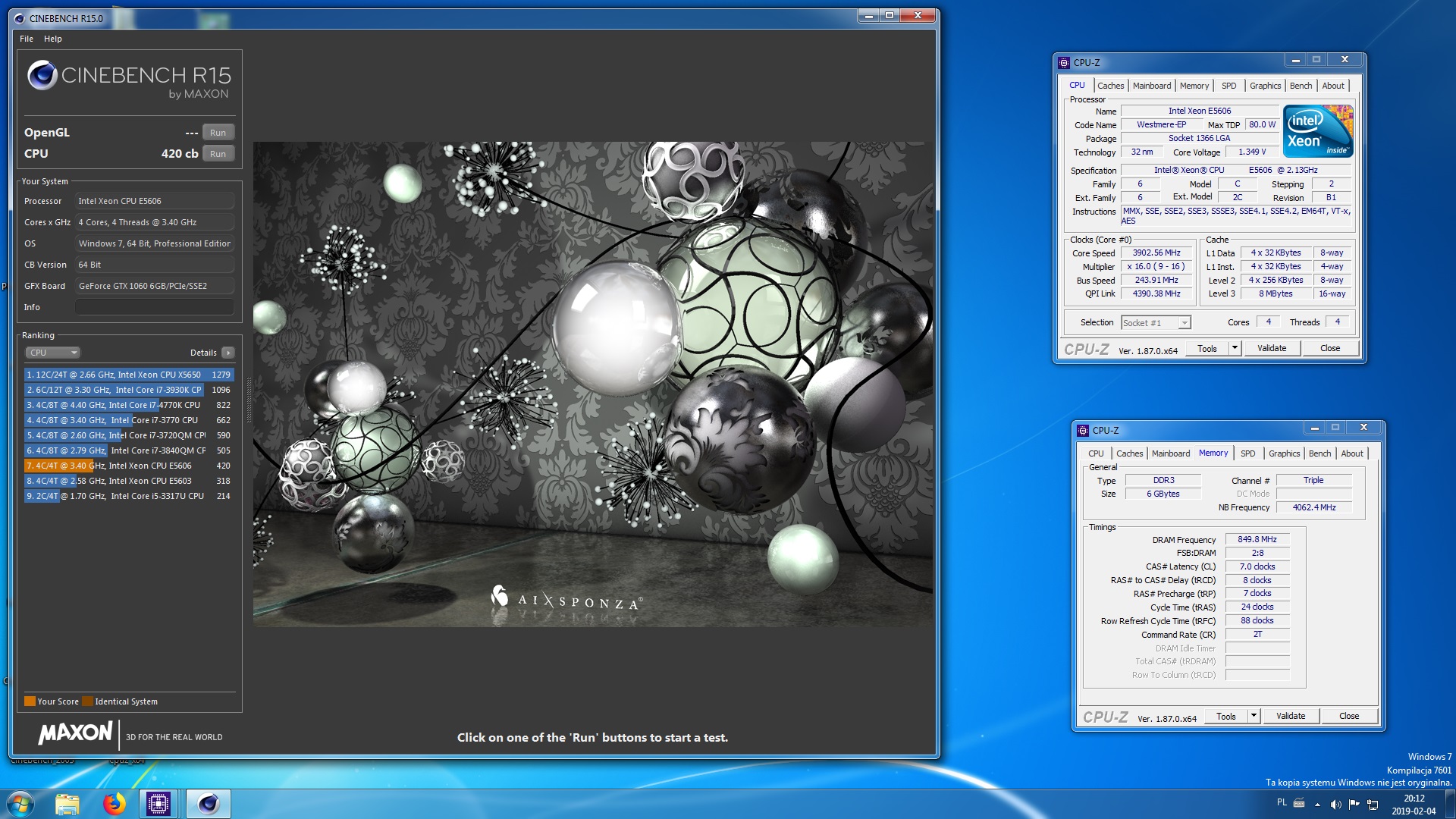Viewport: 1456px width, 819px height.
Task: Click Validate in bottom CPU-Z window
Action: click(x=1291, y=717)
